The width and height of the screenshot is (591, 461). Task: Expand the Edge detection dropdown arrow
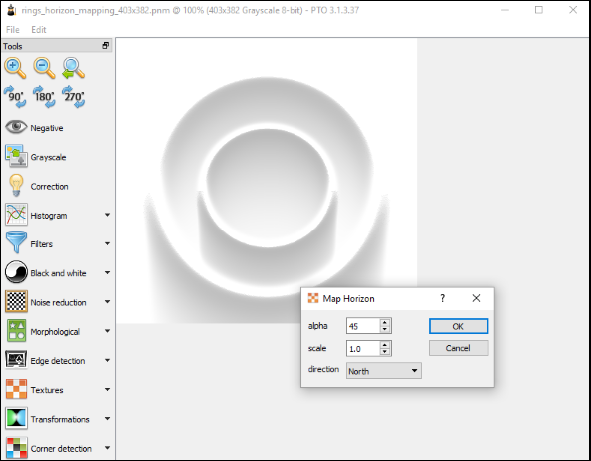click(107, 360)
